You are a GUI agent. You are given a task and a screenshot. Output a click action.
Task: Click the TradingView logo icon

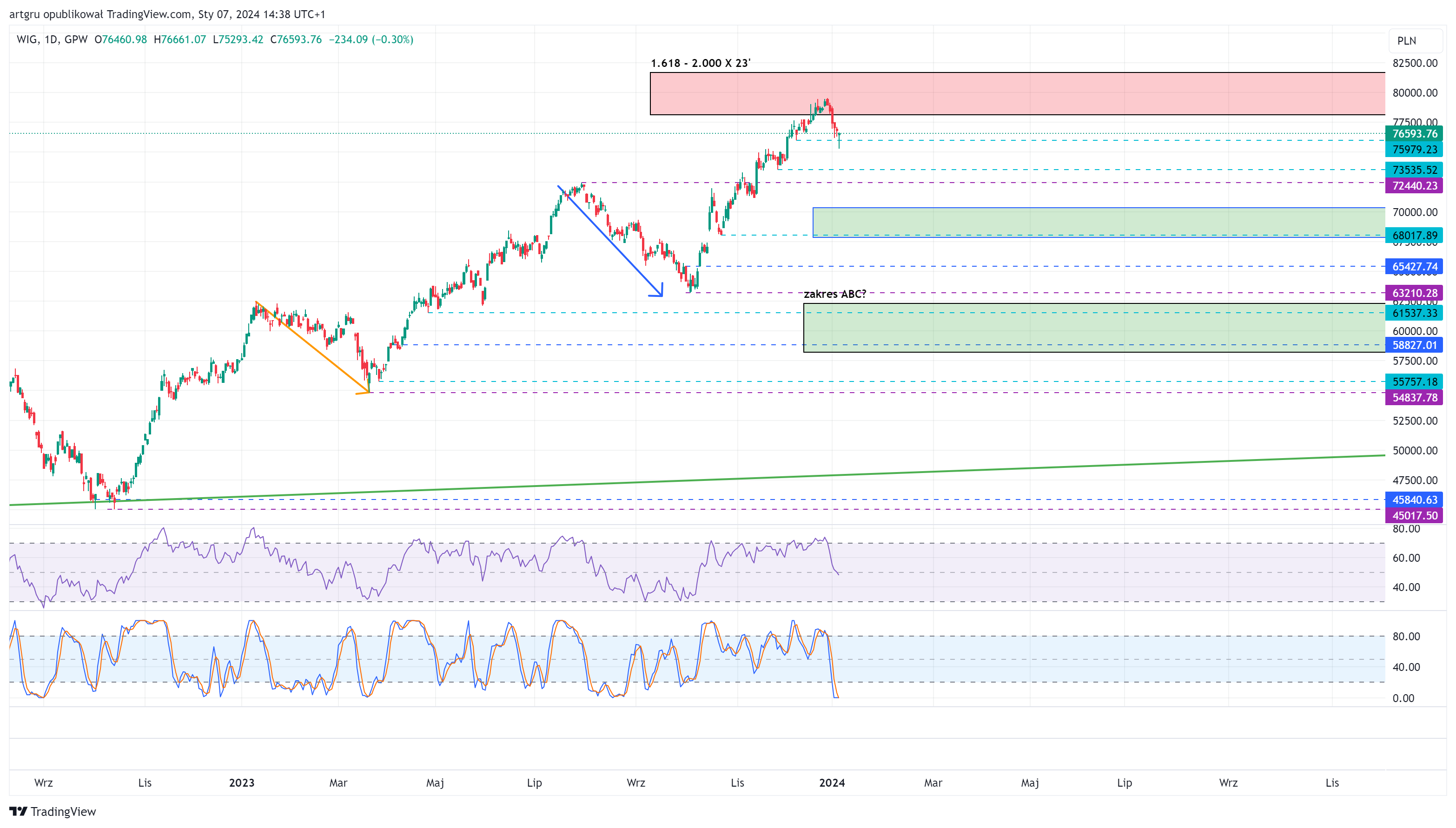click(x=18, y=812)
